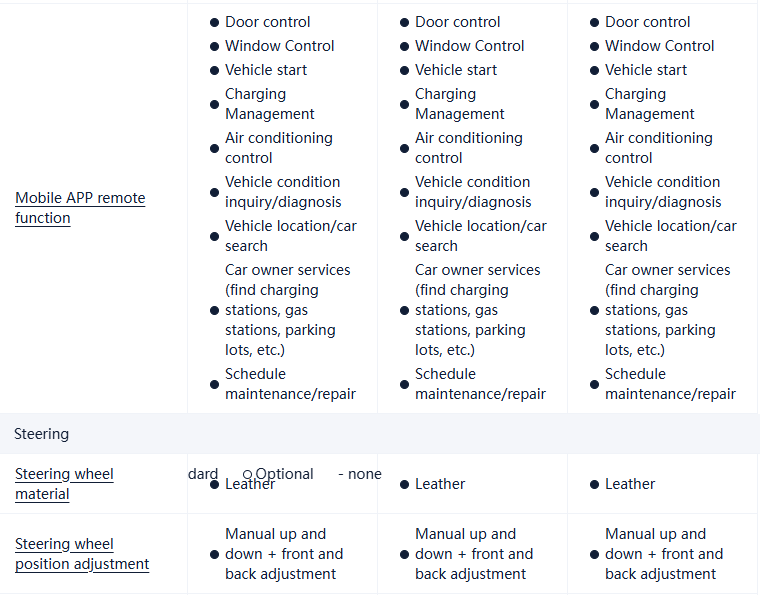Open the Steering wheel material link
Viewport: 763px width, 595px height.
64,484
